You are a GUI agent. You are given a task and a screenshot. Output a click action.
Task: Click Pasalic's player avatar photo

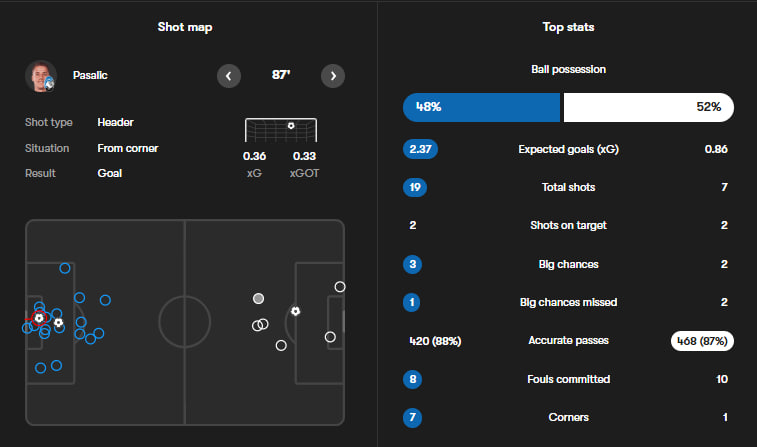pyautogui.click(x=42, y=76)
